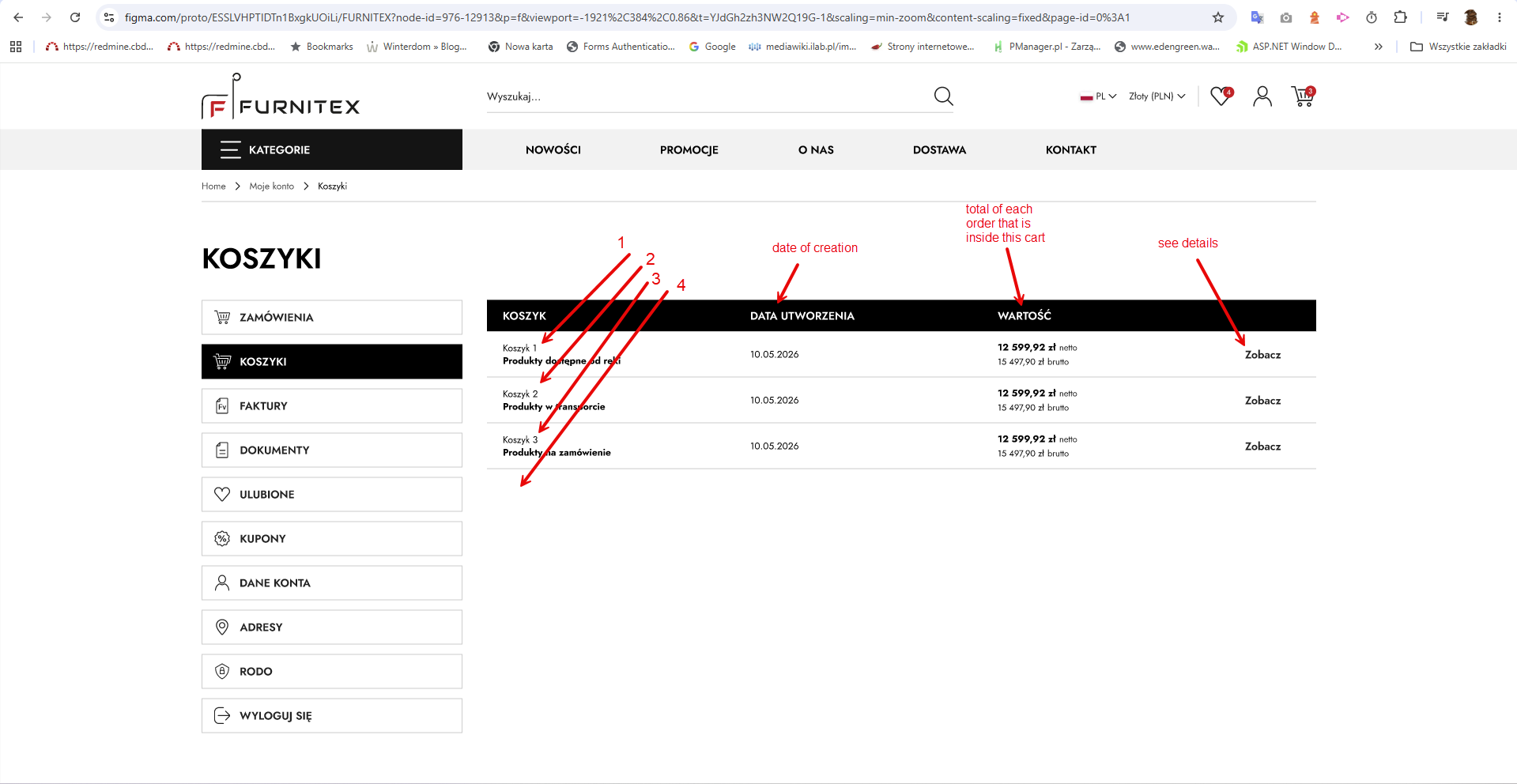
Task: Reload the page in the browser
Action: tap(75, 17)
